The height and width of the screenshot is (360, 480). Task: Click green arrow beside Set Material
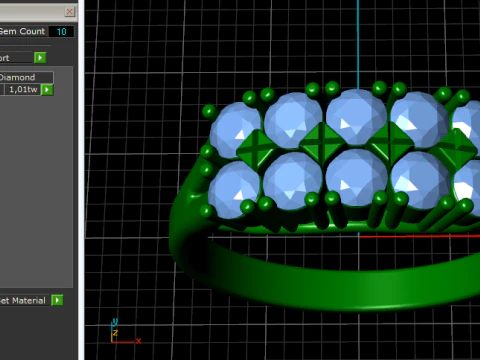(x=57, y=300)
